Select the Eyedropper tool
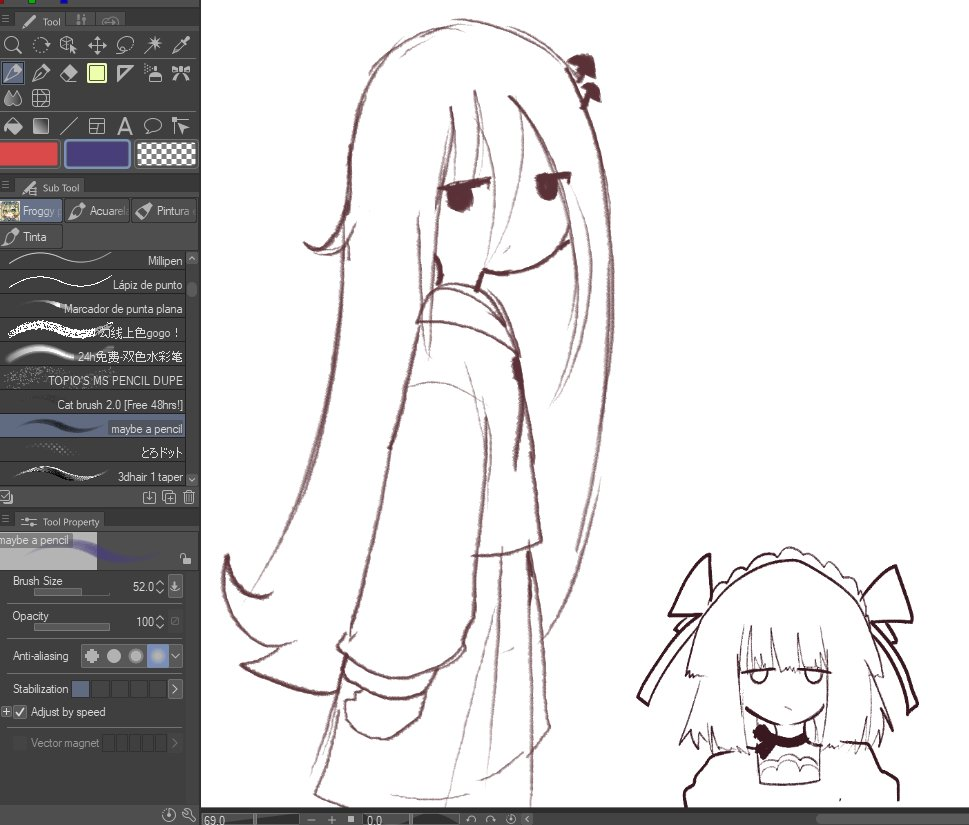The width and height of the screenshot is (969, 825). pos(182,44)
